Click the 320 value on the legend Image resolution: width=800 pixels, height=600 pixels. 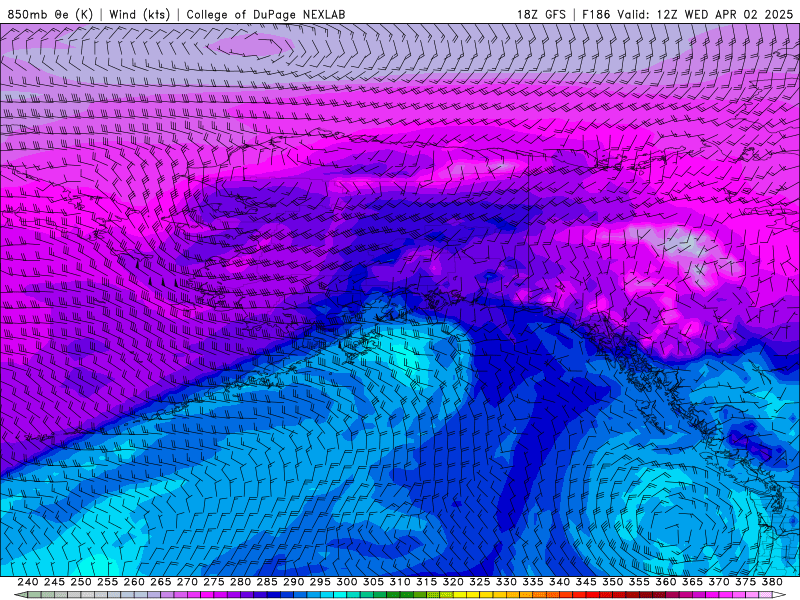click(453, 582)
